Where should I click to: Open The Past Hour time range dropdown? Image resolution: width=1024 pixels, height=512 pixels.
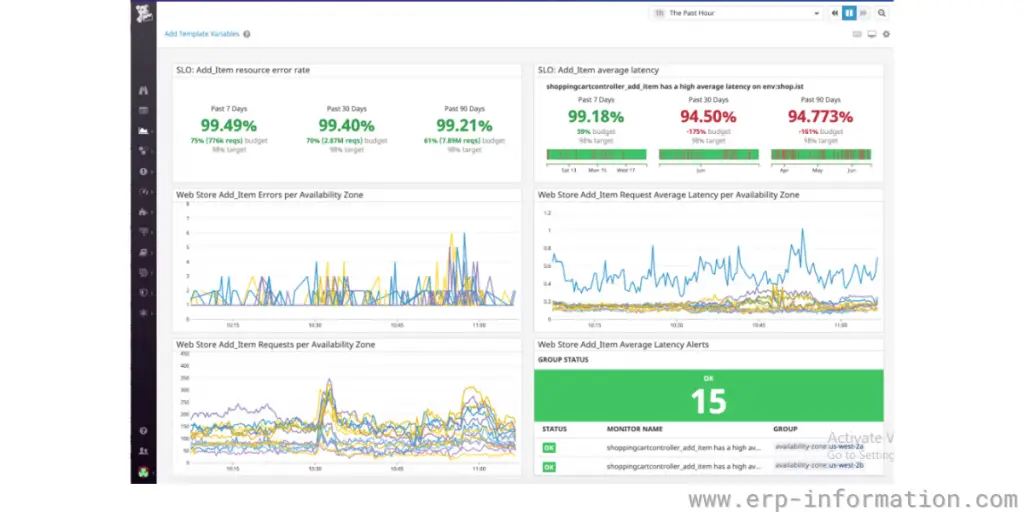(x=737, y=13)
